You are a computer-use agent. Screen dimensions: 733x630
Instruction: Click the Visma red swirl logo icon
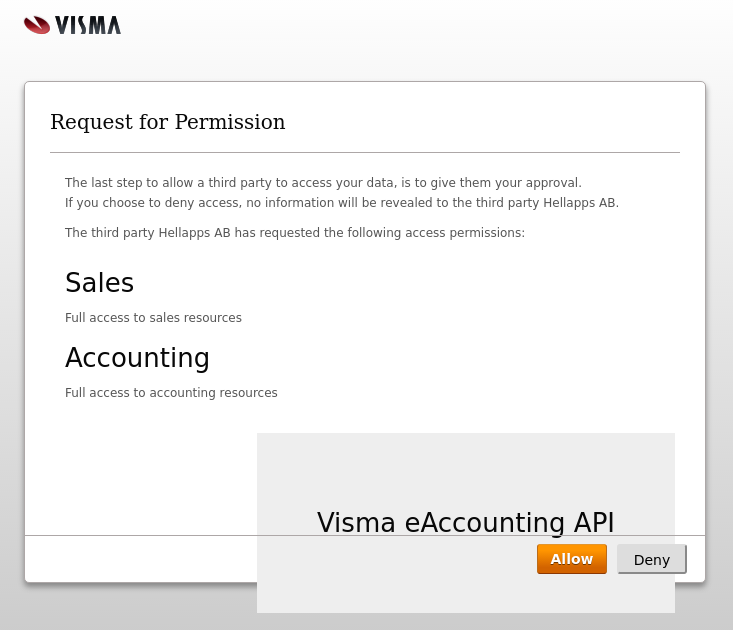tap(37, 25)
